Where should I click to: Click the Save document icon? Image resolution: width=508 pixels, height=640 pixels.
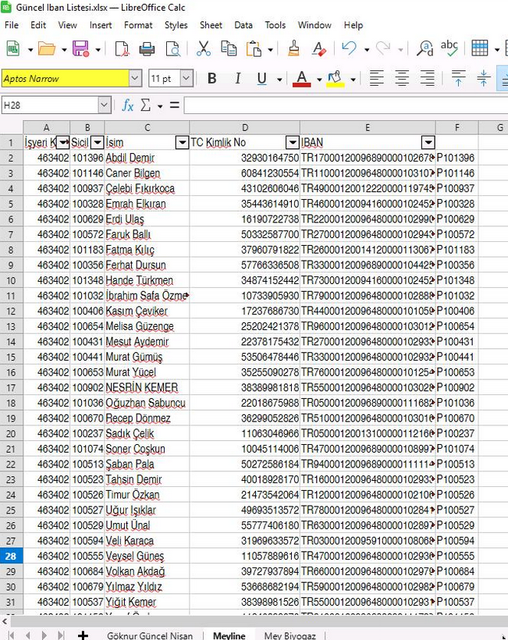click(80, 49)
